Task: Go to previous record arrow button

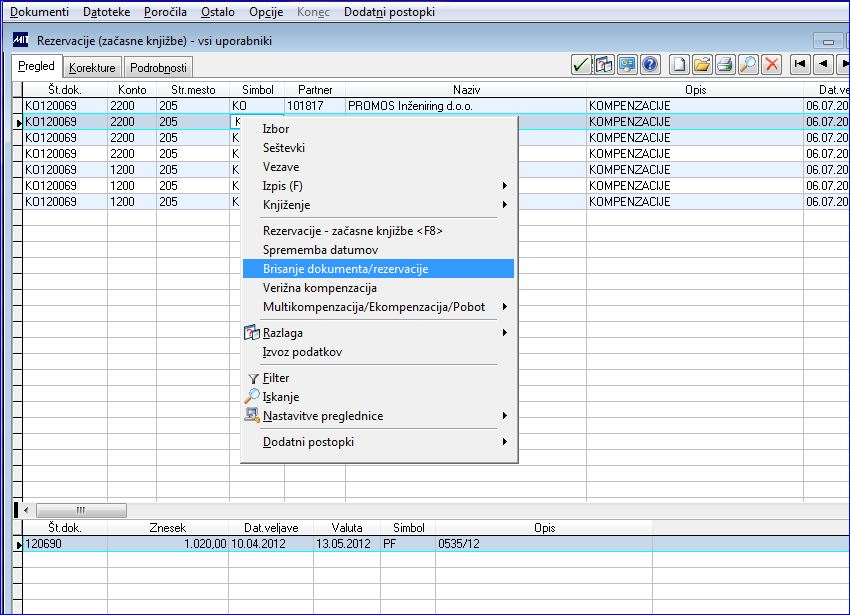Action: (x=823, y=65)
